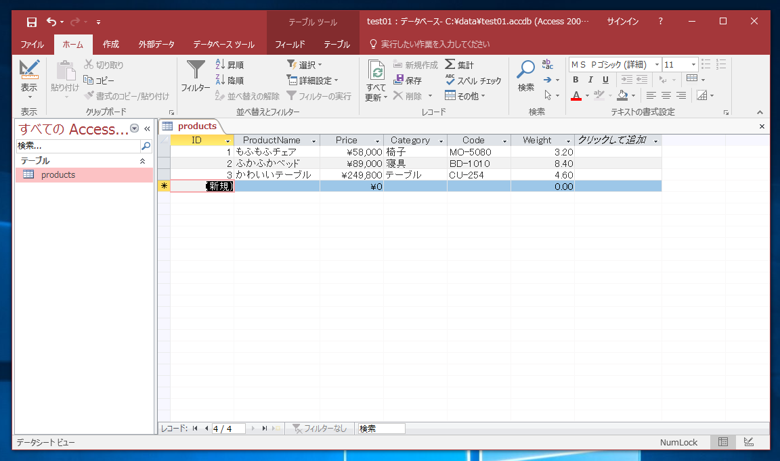Click the Tell Me search box

tap(430, 44)
